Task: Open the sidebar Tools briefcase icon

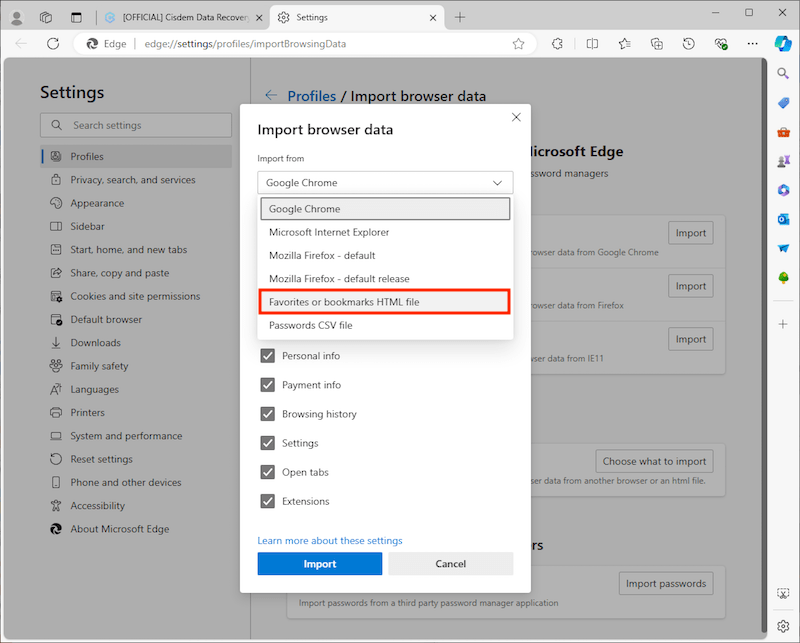Action: (x=783, y=133)
